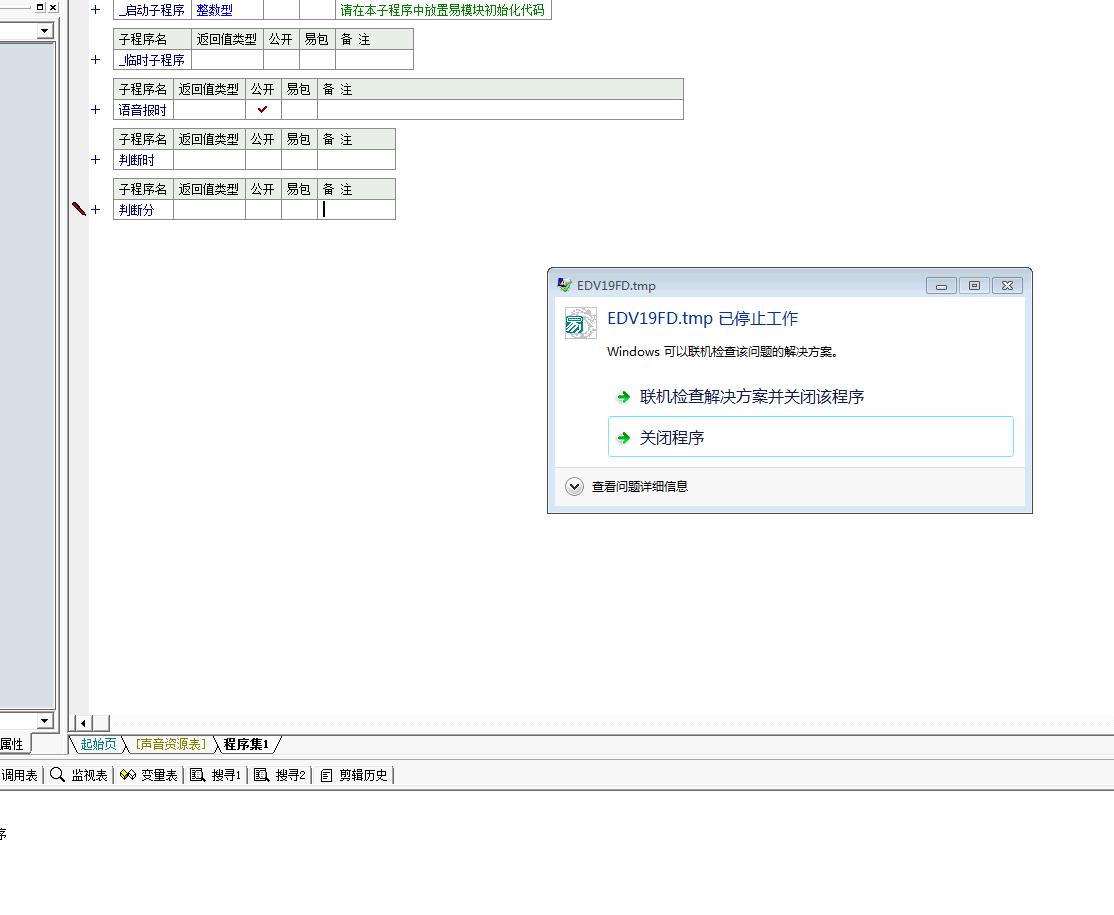
Task: Click 联机检查解决方案并关闭该程序 in the dialog
Action: pyautogui.click(x=752, y=396)
